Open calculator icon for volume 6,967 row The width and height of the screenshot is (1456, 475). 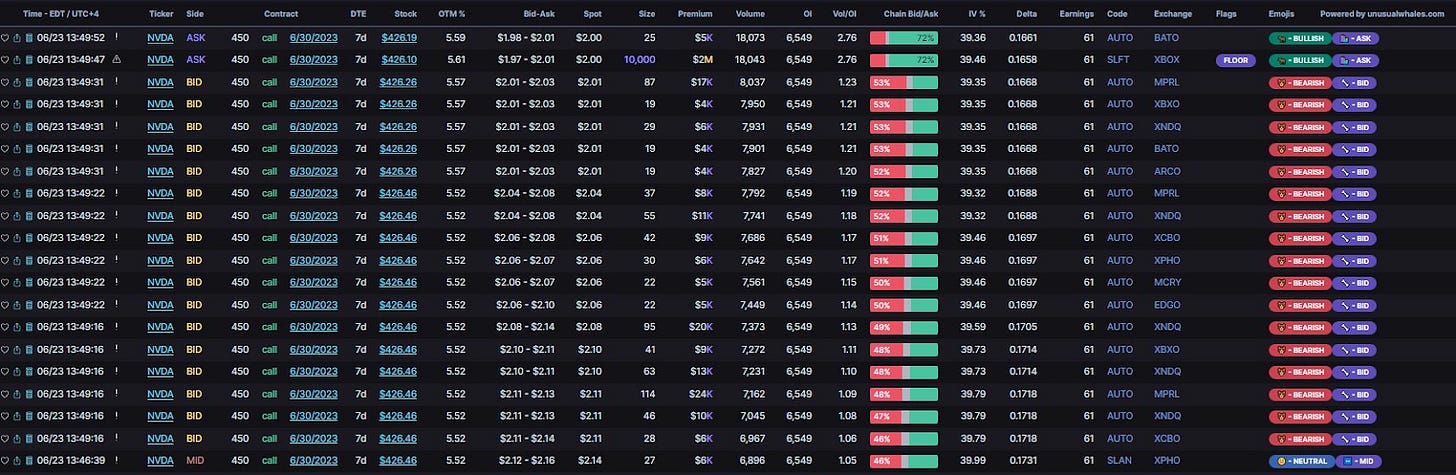click(x=29, y=438)
